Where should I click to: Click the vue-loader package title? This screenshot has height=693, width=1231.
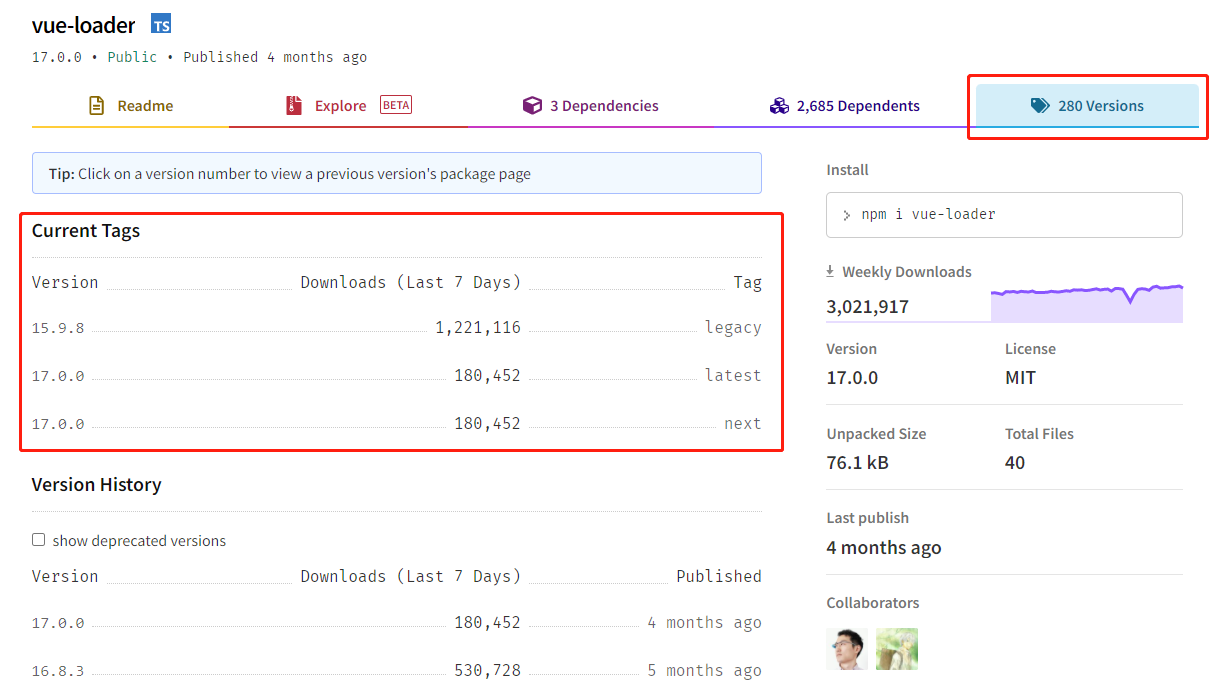tap(84, 23)
